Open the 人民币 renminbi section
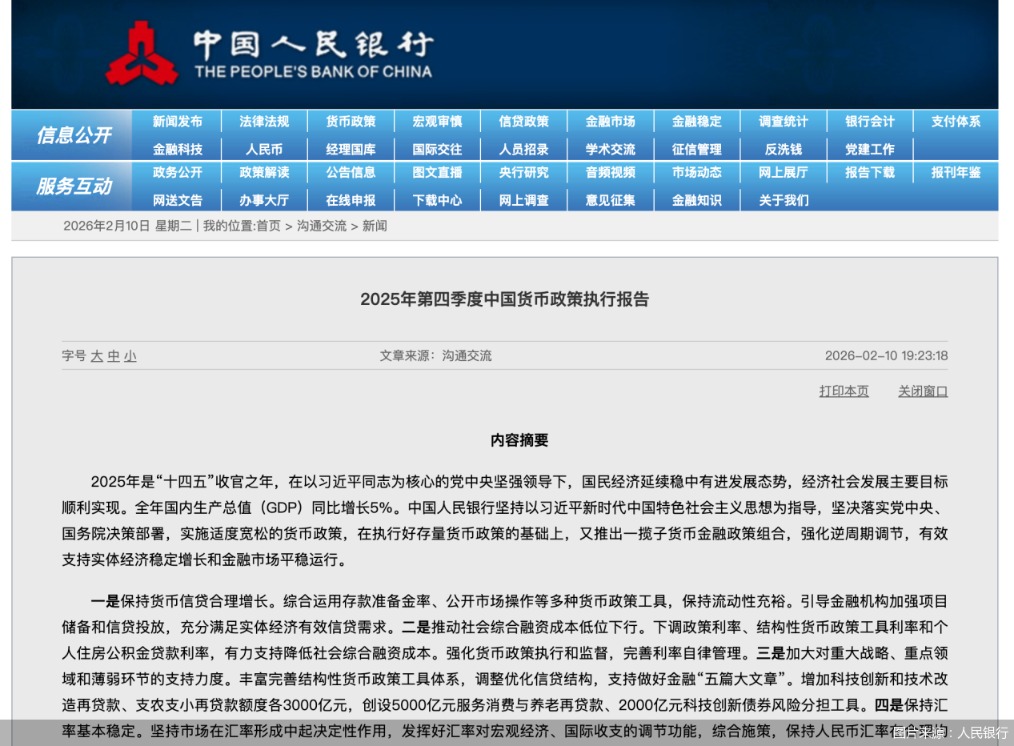The height and width of the screenshot is (746, 1014). point(263,148)
